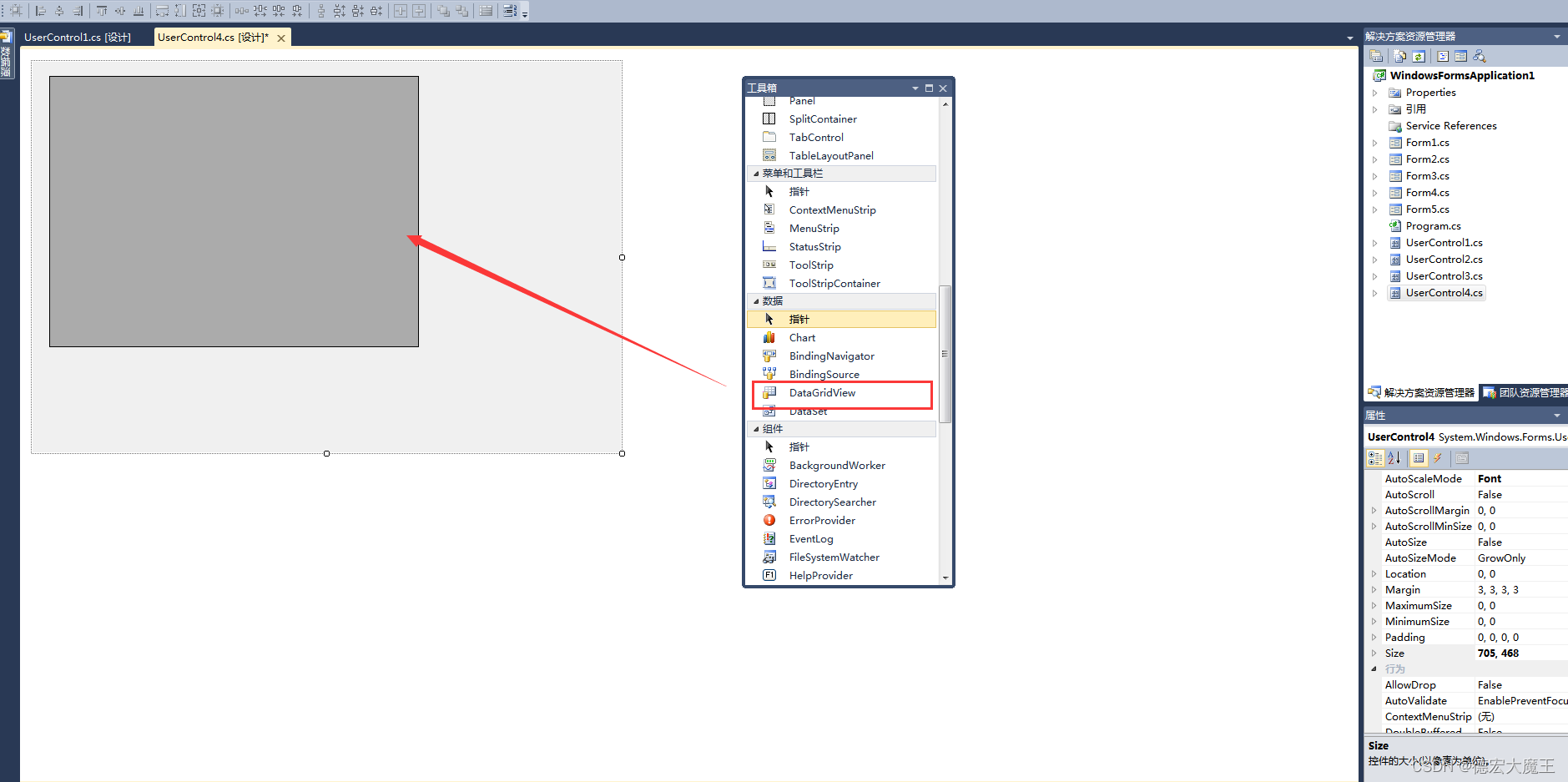The height and width of the screenshot is (782, 1568).
Task: Click View Code icon in Solution Explorer
Action: [x=1443, y=56]
